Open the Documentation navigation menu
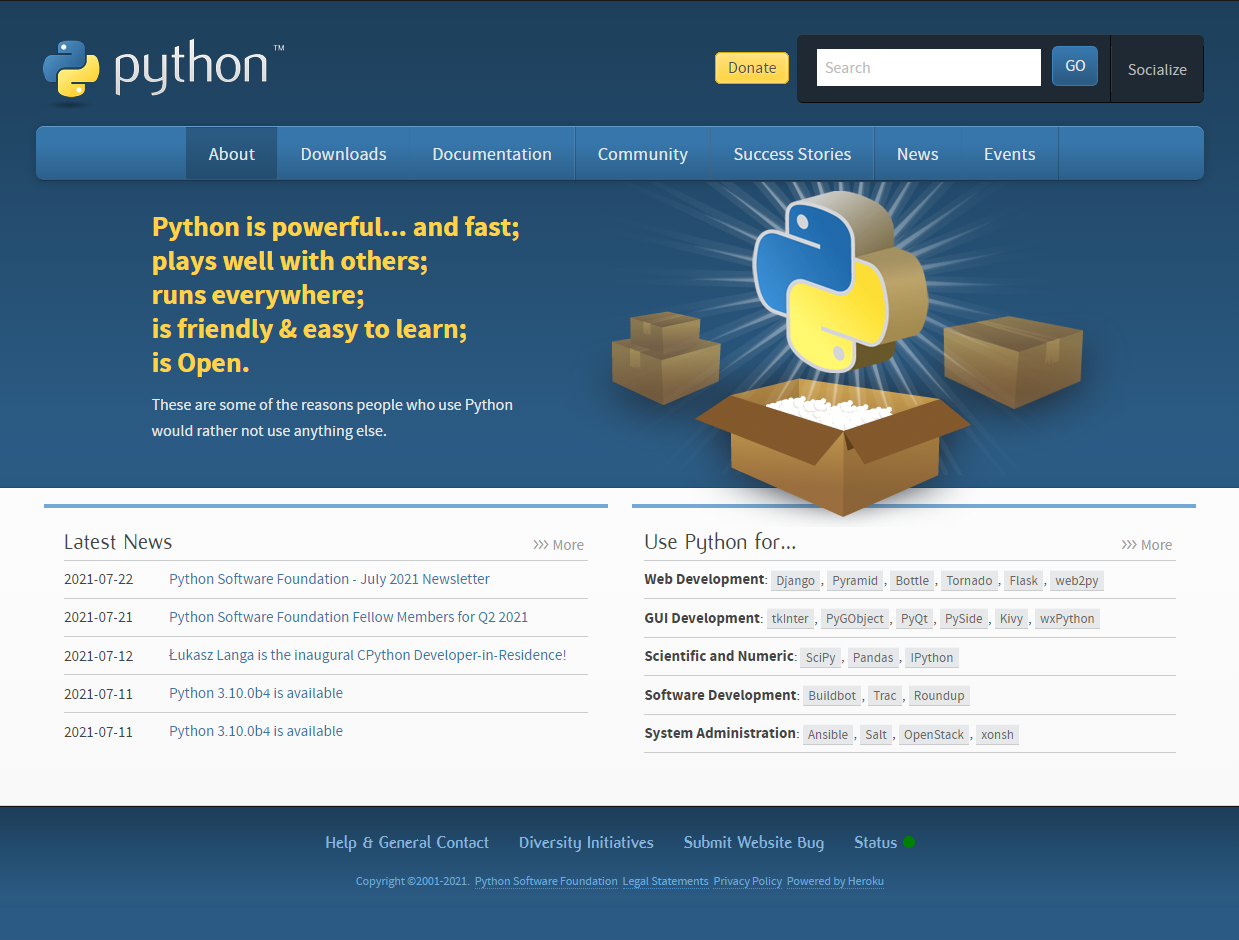This screenshot has height=940, width=1239. click(492, 154)
